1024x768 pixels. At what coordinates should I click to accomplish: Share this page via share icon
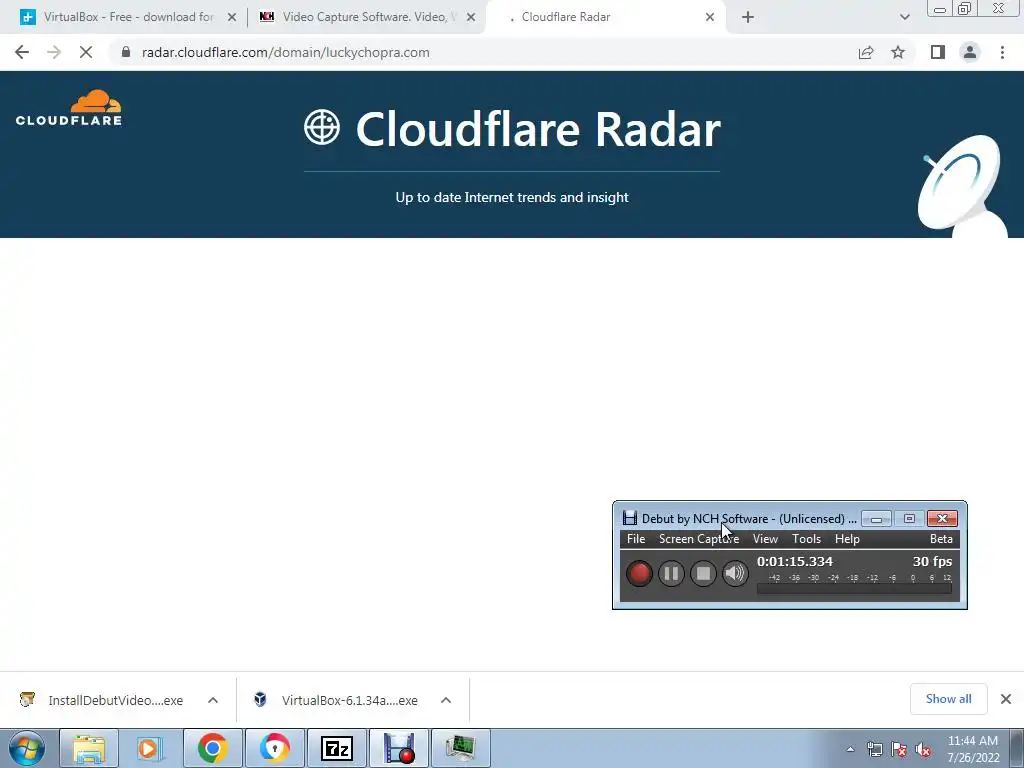pyautogui.click(x=866, y=52)
